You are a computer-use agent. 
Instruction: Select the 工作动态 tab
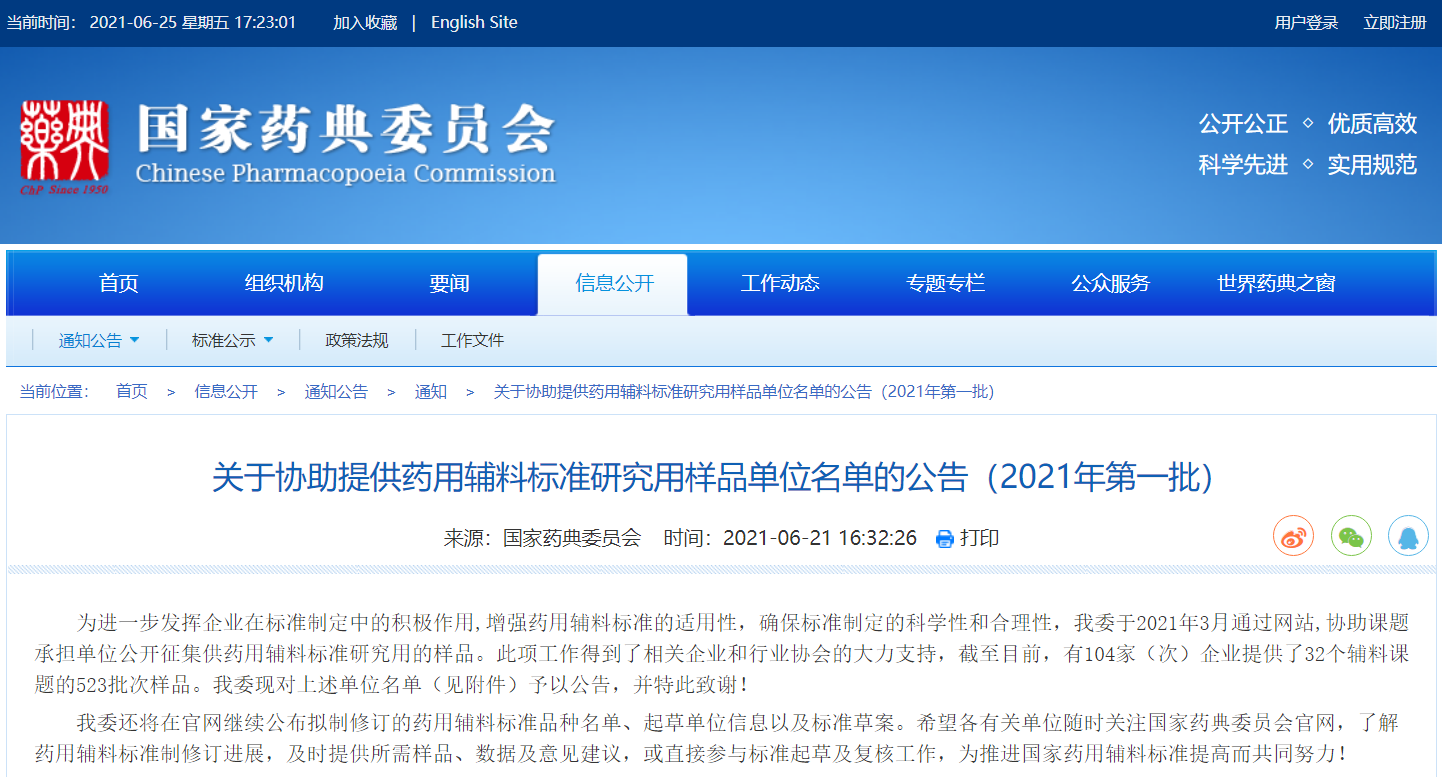pyautogui.click(x=780, y=284)
